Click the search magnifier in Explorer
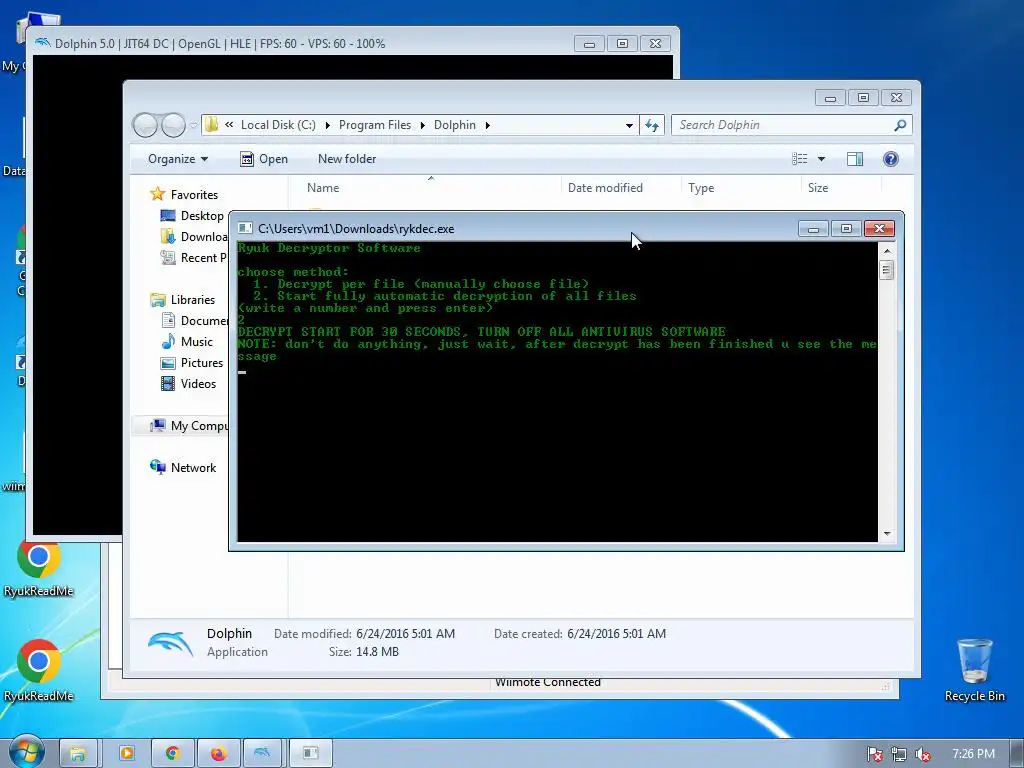 (x=900, y=125)
